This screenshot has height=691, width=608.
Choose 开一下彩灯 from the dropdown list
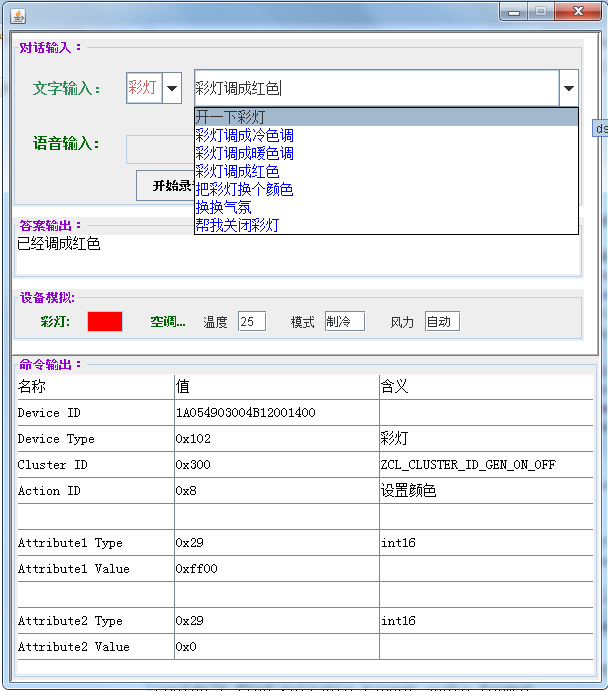[x=386, y=117]
